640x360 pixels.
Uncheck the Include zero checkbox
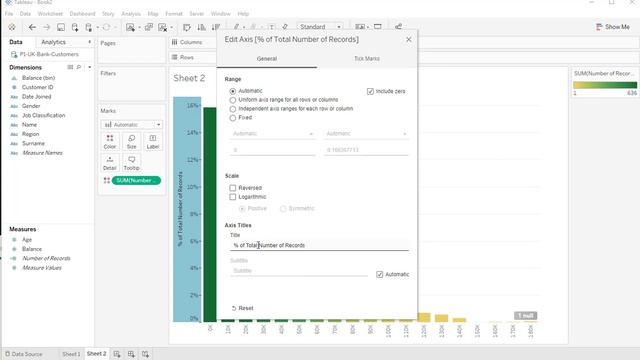370,91
